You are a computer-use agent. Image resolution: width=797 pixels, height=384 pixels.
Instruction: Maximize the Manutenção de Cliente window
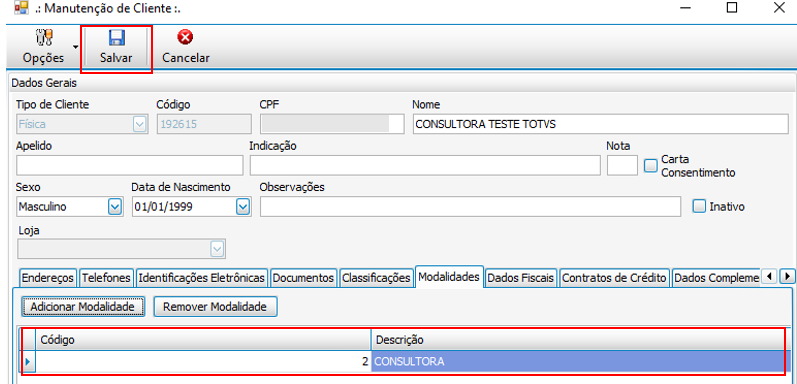tap(732, 8)
